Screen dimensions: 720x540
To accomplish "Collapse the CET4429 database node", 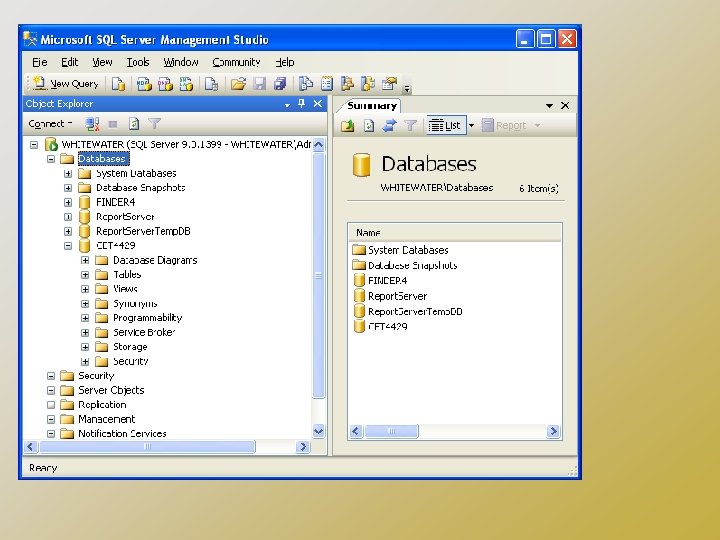I will 68,246.
